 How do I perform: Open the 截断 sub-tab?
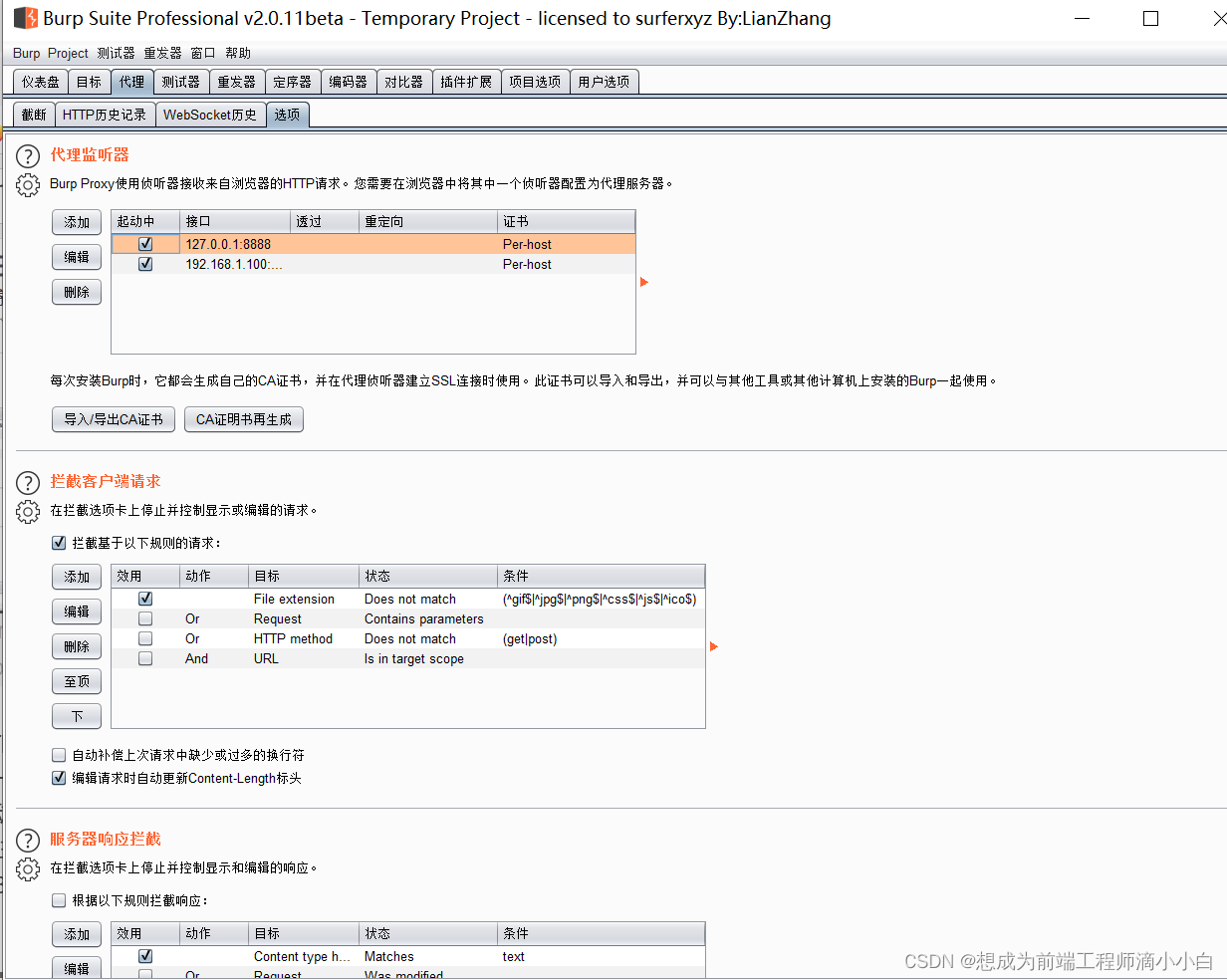coord(34,116)
